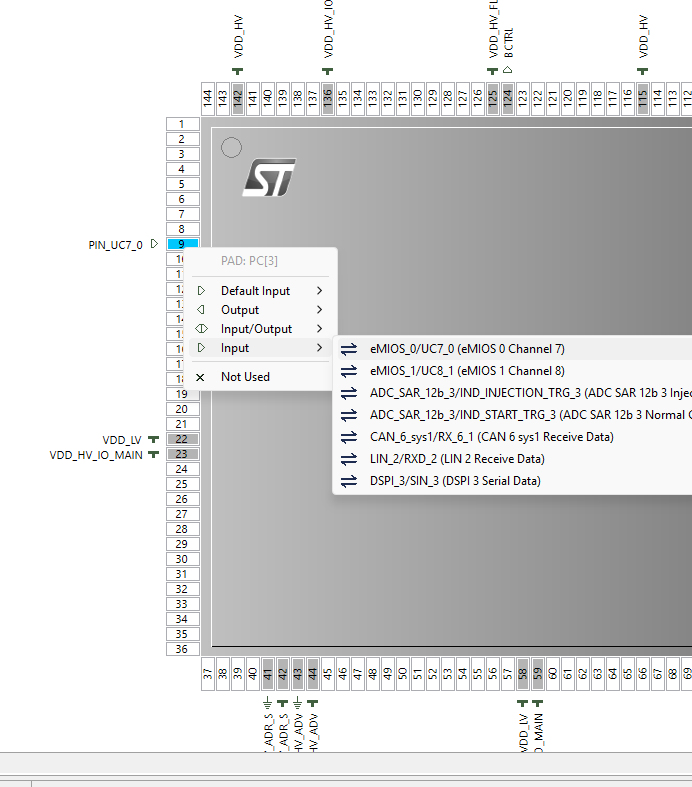This screenshot has width=692, height=787.
Task: Click the Default Input triangle icon
Action: (x=201, y=291)
